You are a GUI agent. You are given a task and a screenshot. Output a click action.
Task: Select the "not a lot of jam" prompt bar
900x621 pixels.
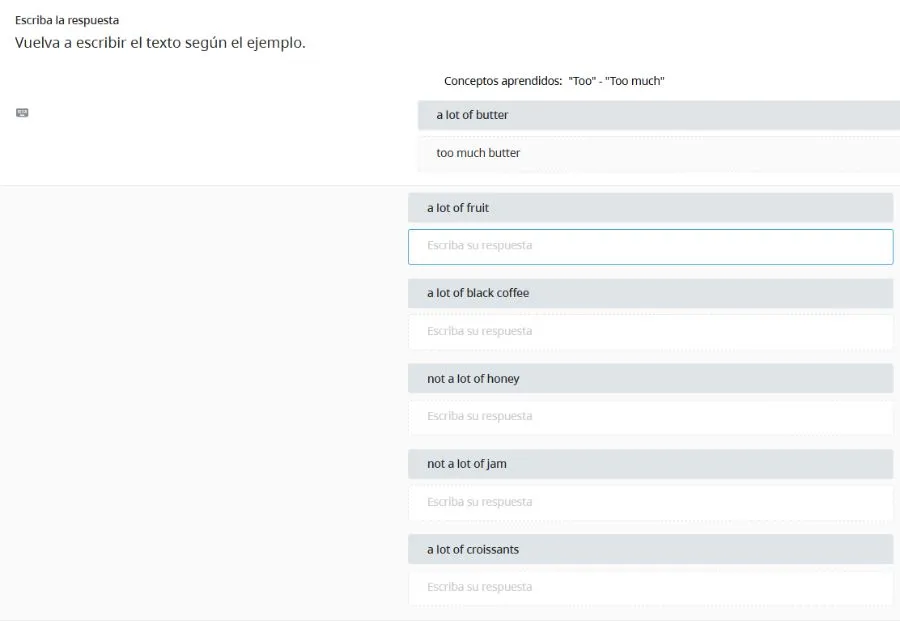click(650, 464)
